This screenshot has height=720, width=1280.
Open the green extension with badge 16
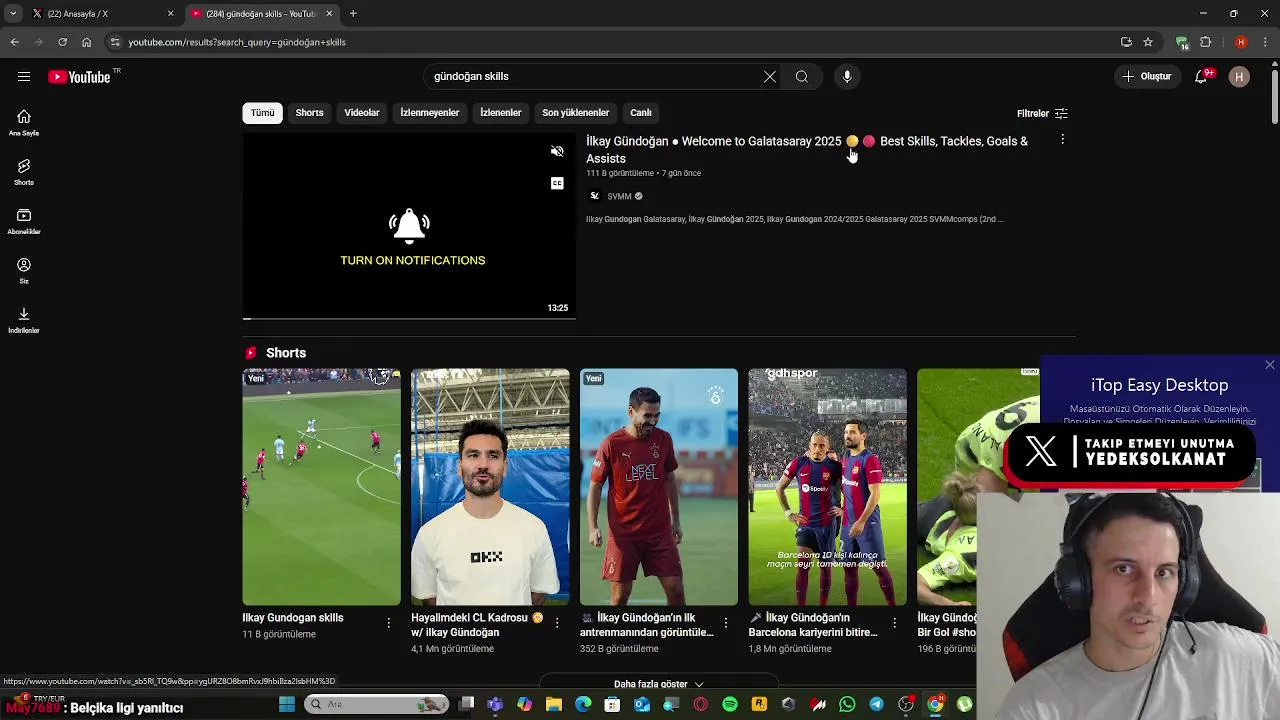click(x=1182, y=42)
